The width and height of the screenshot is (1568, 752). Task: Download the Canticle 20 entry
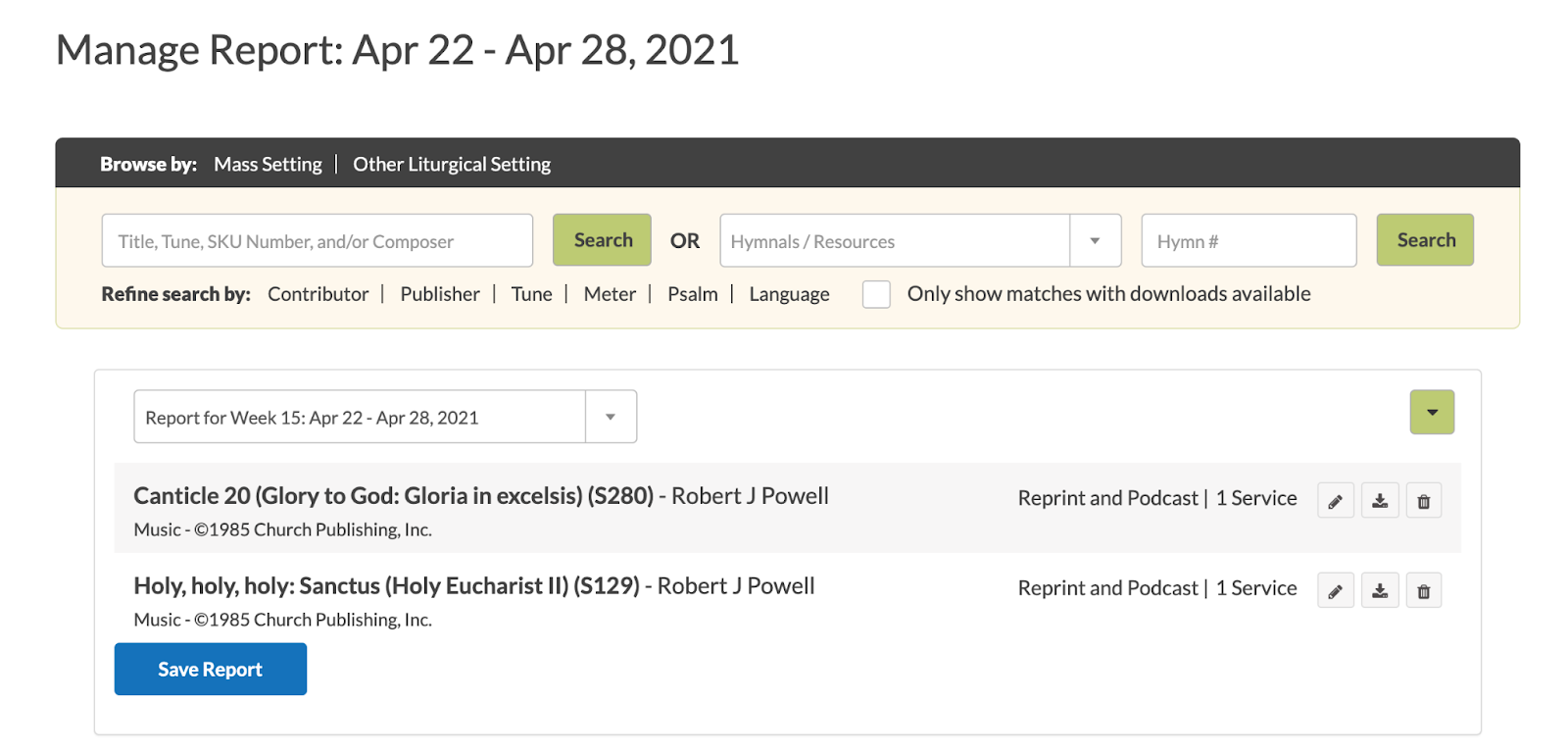(1380, 501)
